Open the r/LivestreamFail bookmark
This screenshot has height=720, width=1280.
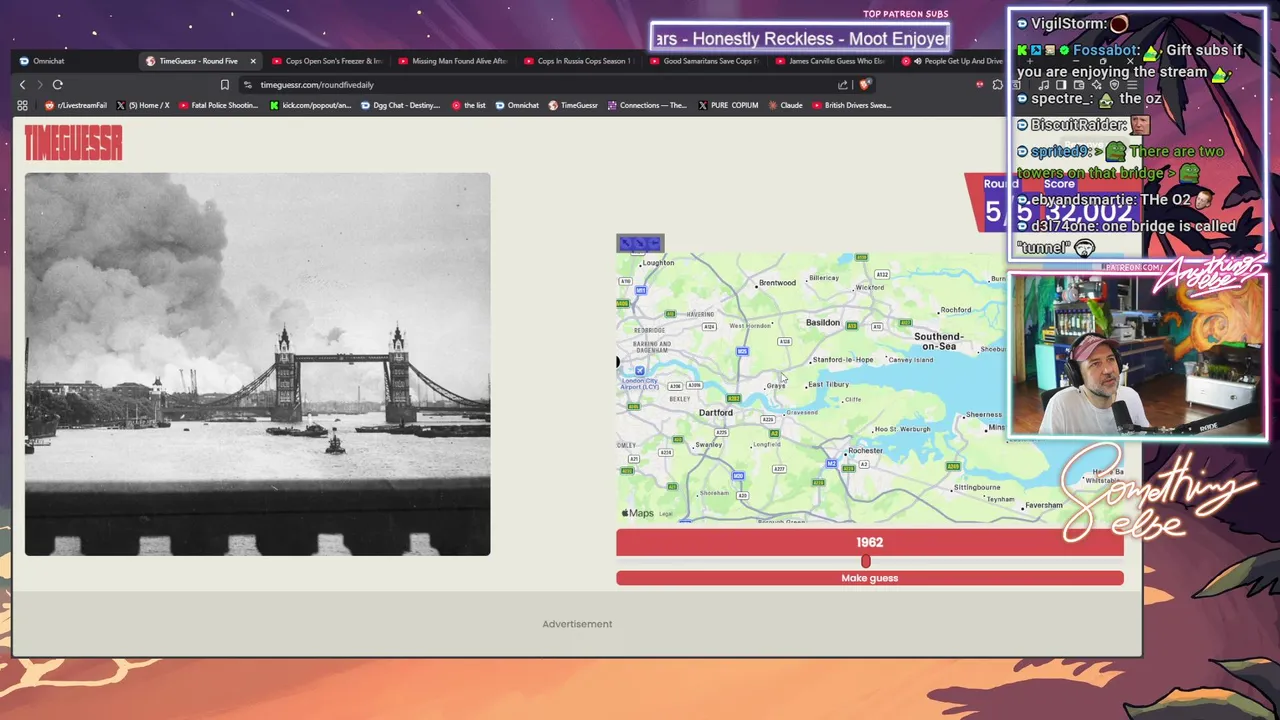76,105
